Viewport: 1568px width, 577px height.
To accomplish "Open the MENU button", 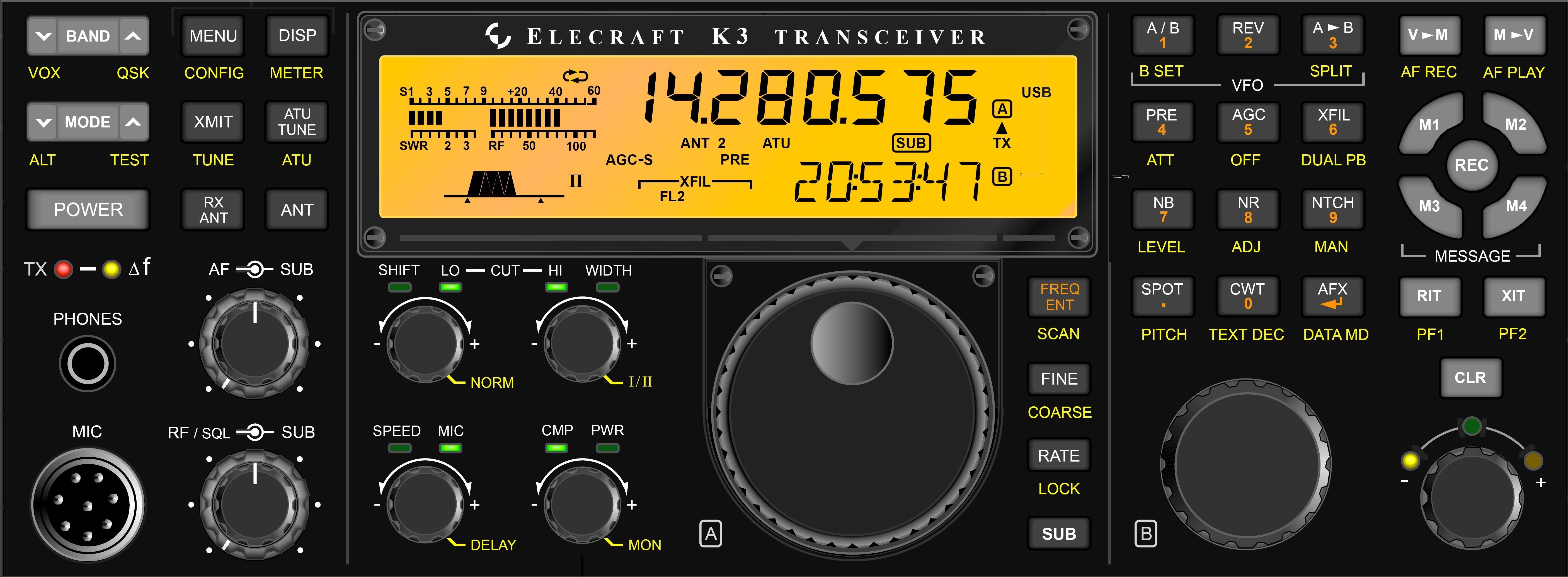I will 213,36.
